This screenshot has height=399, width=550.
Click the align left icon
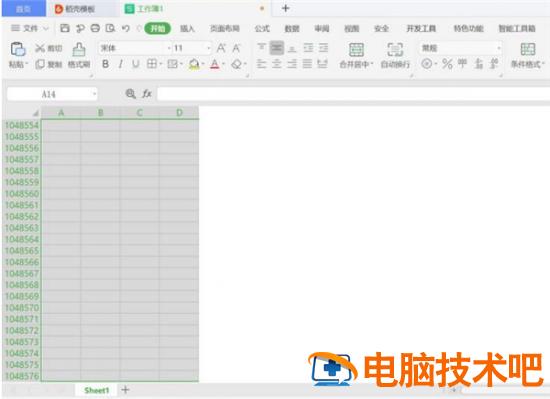tap(261, 64)
